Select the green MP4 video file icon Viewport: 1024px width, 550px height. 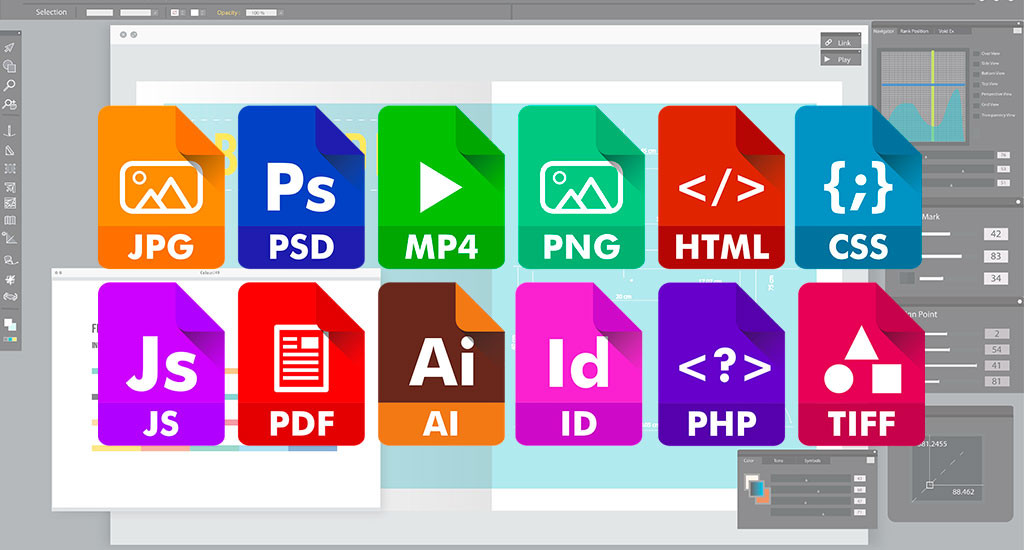(441, 187)
